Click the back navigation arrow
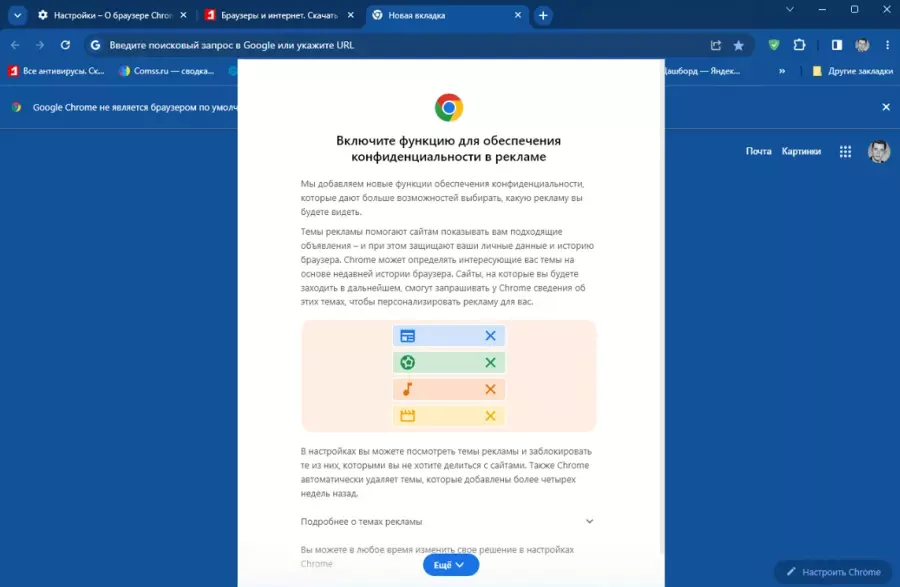 click(x=15, y=45)
